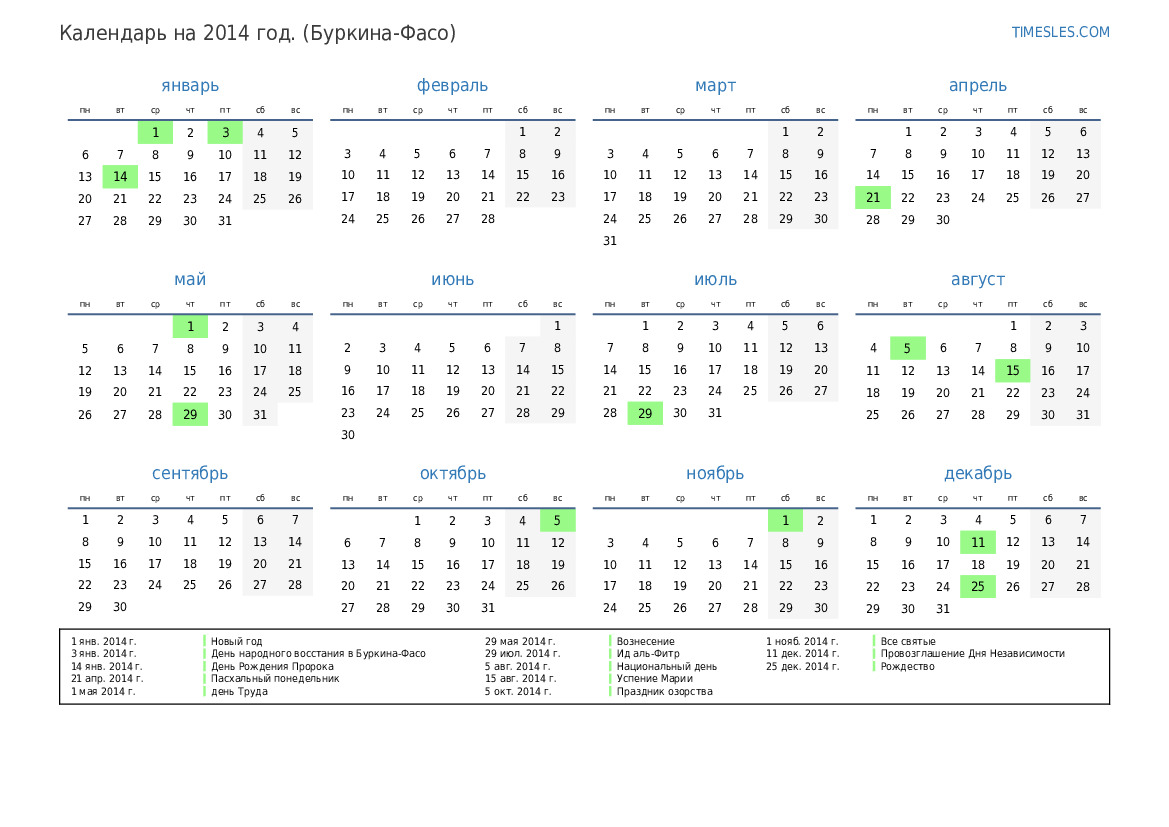This screenshot has width=1169, height=827.
Task: Click highlighted October 5 date
Action: click(557, 520)
